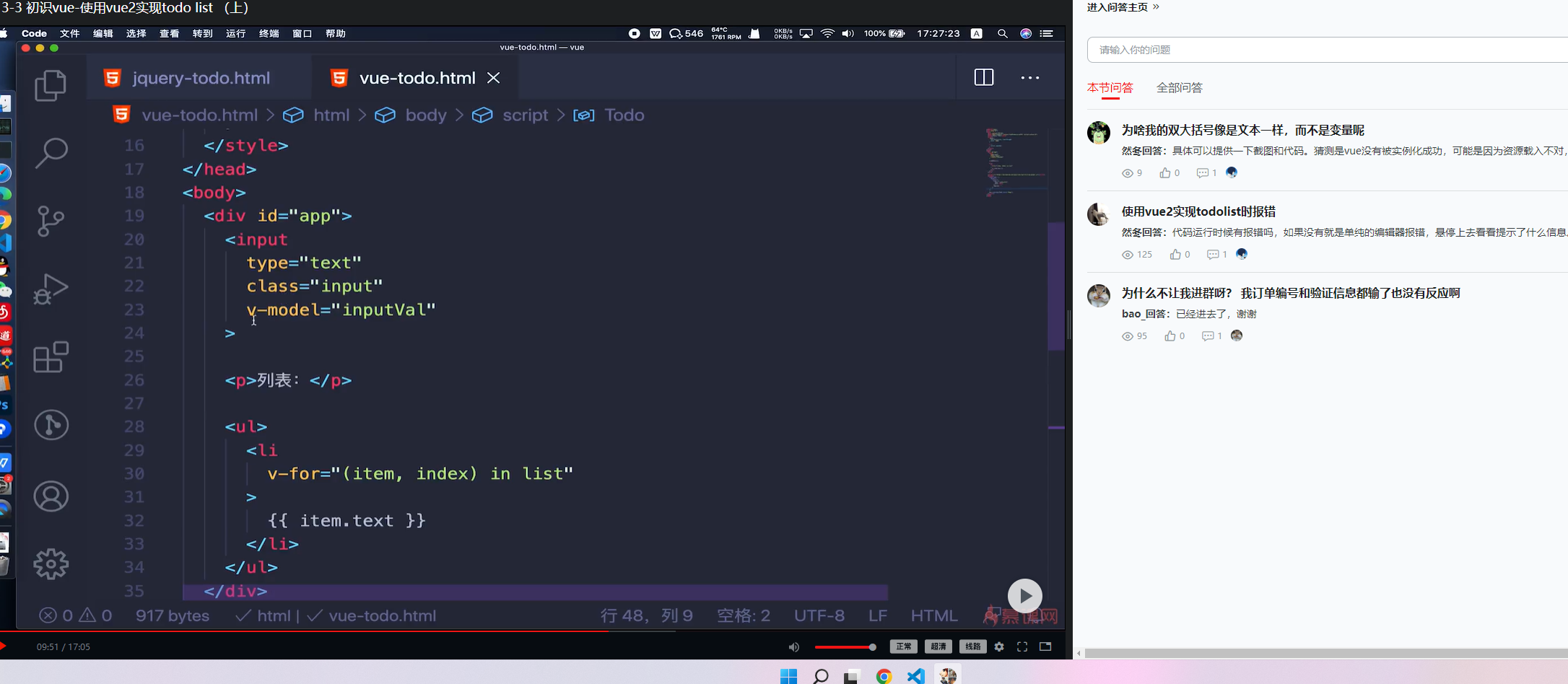1568x684 pixels.
Task: Like the 双大括号 question
Action: [x=1170, y=173]
